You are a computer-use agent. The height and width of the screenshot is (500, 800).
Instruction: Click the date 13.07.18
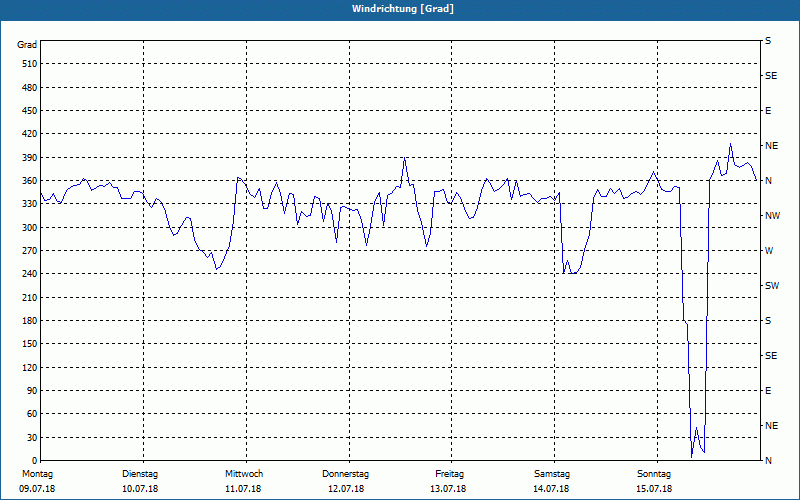pos(448,489)
